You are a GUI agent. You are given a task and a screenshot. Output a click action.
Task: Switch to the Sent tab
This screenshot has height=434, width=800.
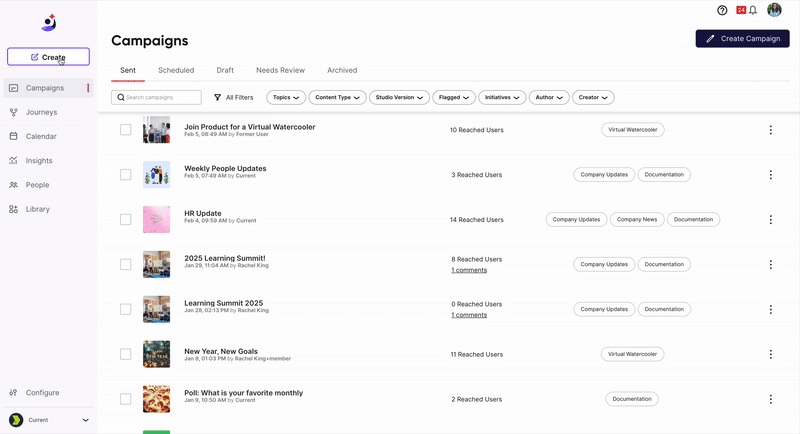[128, 70]
